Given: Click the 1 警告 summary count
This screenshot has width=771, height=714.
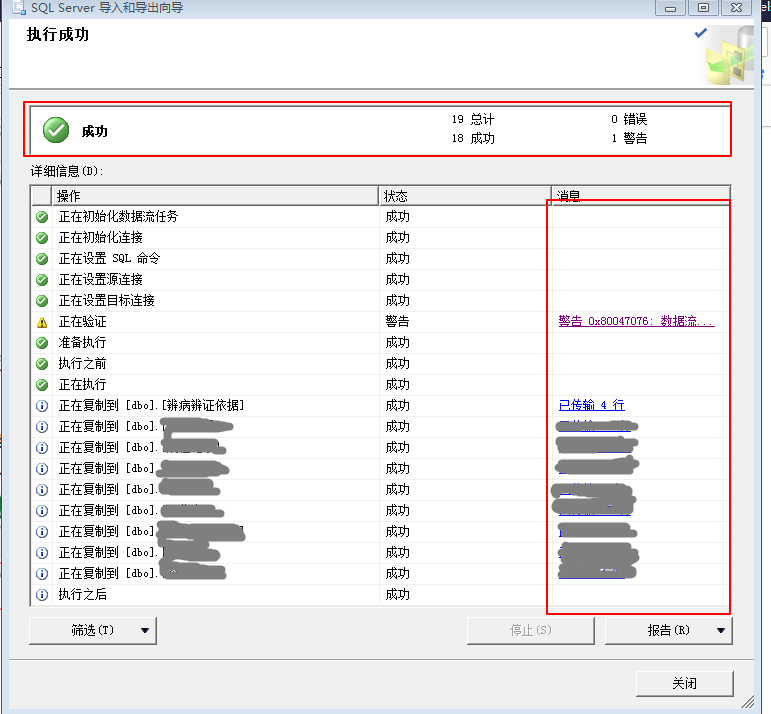Looking at the screenshot, I should click(x=629, y=139).
